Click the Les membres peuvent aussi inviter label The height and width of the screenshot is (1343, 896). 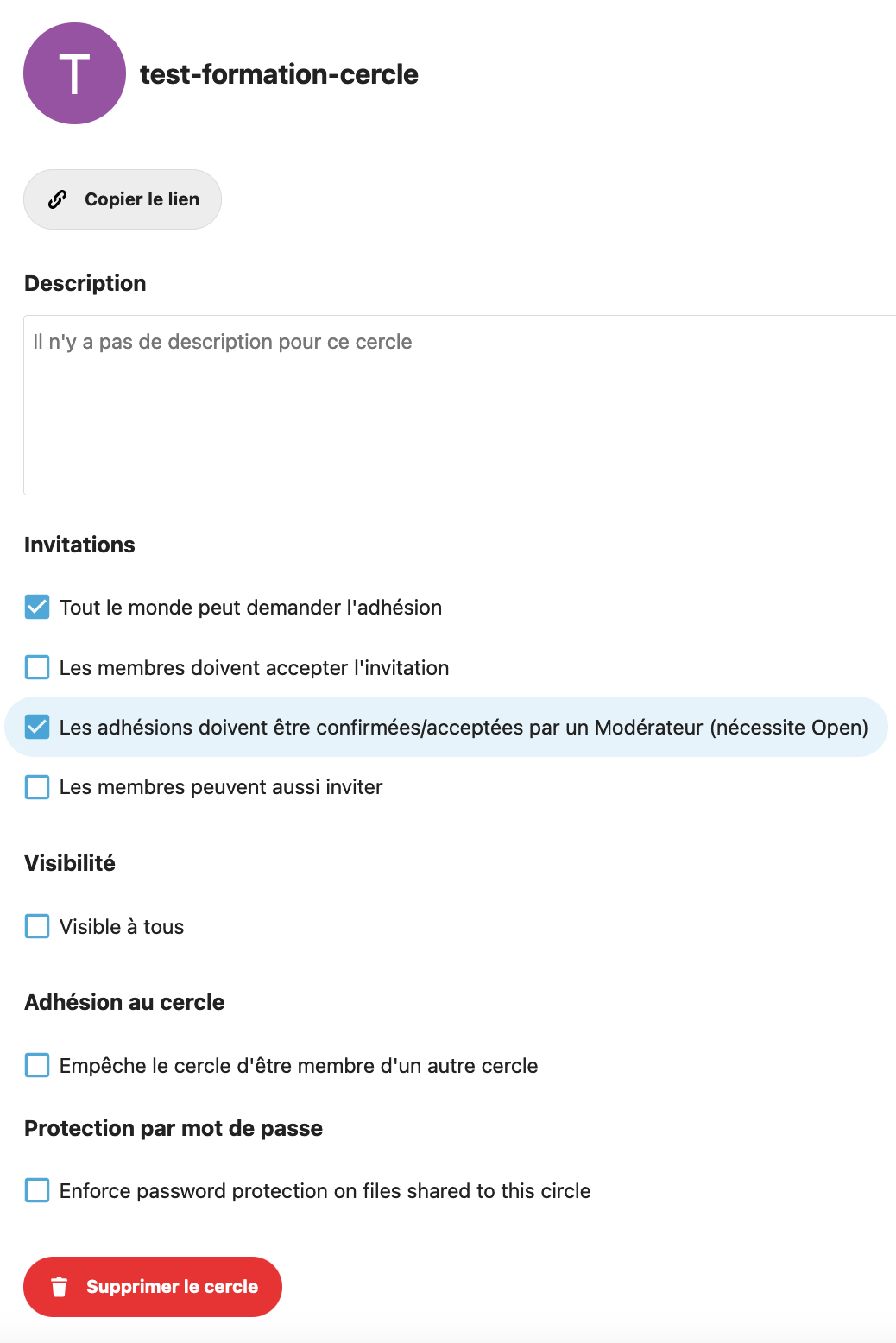[x=221, y=787]
